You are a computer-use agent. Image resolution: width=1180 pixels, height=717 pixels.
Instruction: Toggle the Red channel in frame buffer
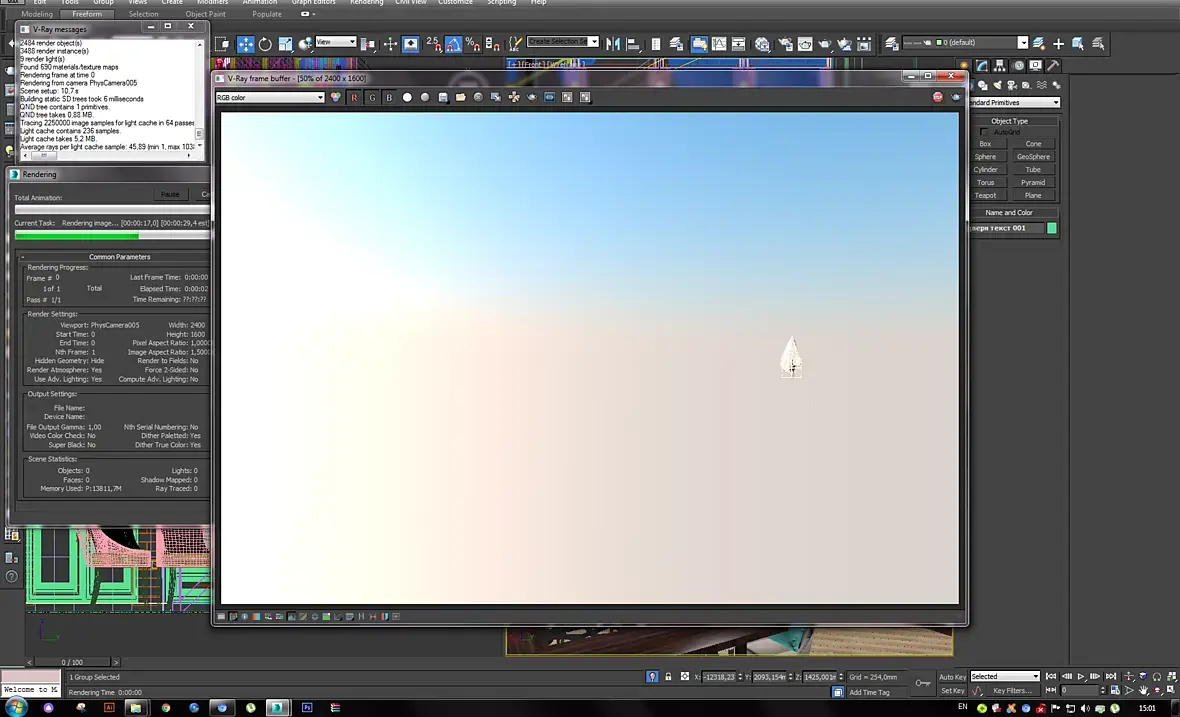coord(354,97)
